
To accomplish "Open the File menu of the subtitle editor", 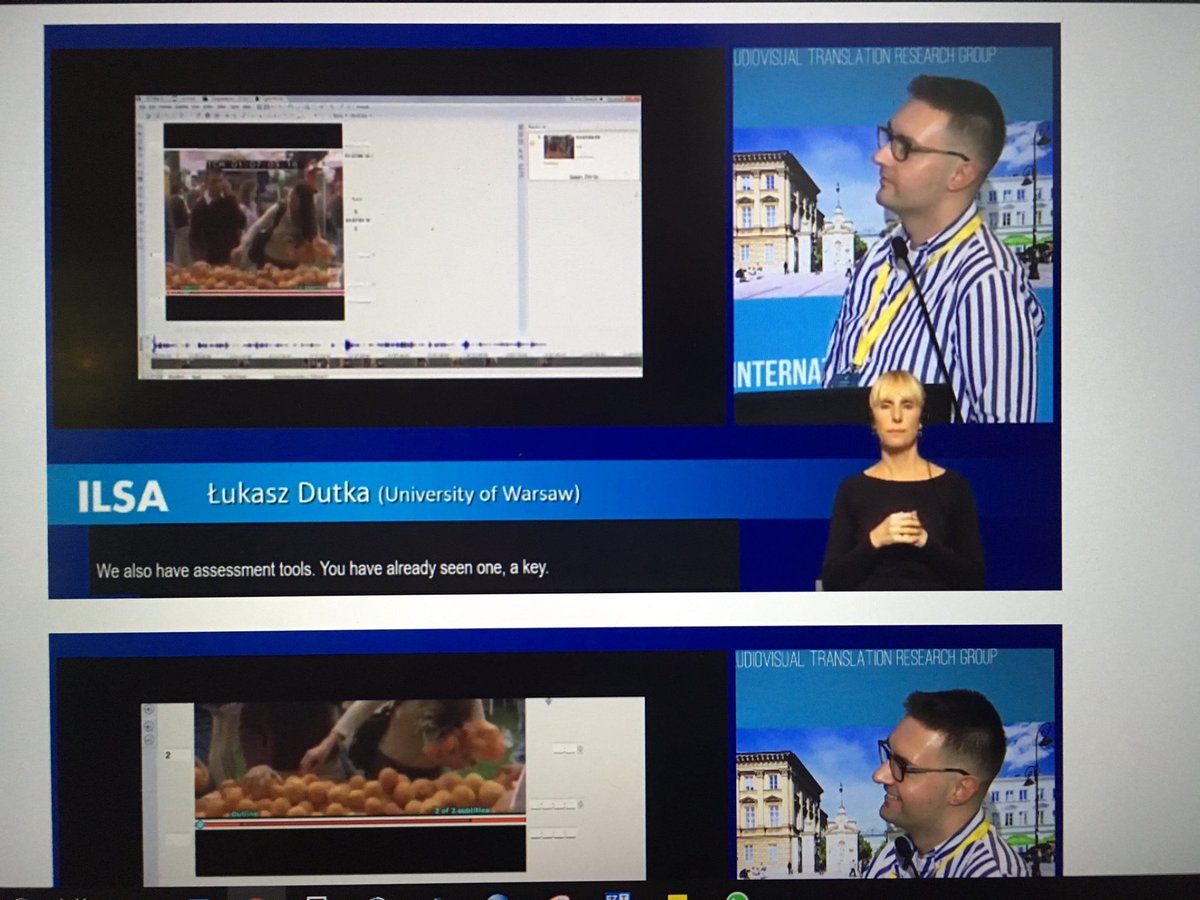I will [143, 106].
